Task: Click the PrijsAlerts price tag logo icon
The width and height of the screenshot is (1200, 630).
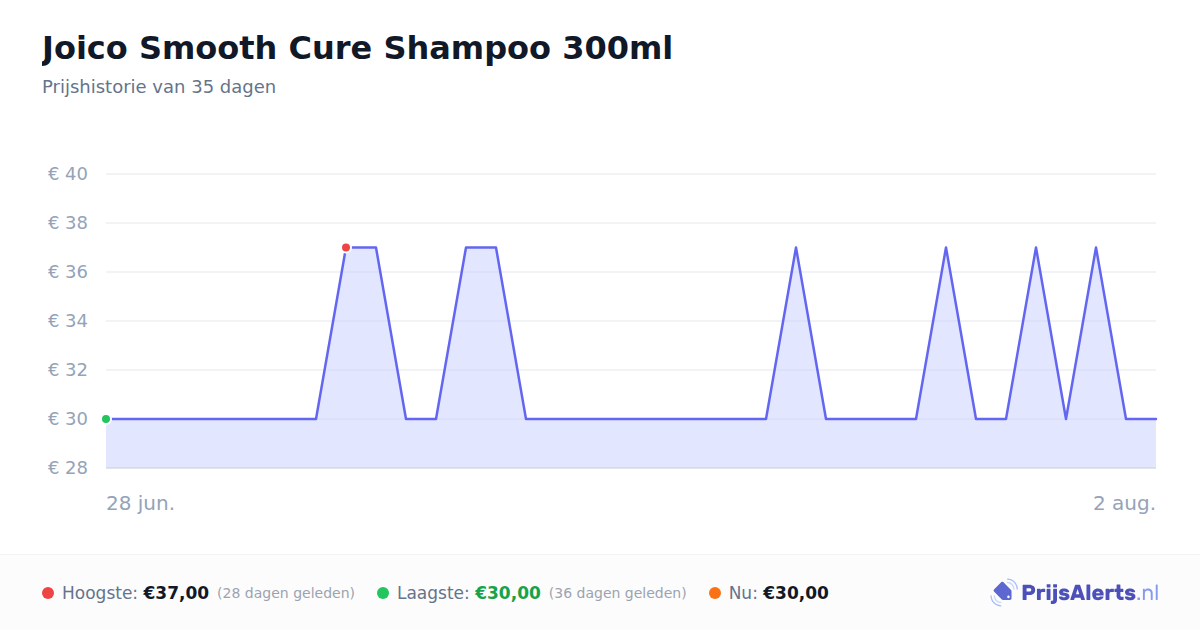Action: click(x=1003, y=593)
